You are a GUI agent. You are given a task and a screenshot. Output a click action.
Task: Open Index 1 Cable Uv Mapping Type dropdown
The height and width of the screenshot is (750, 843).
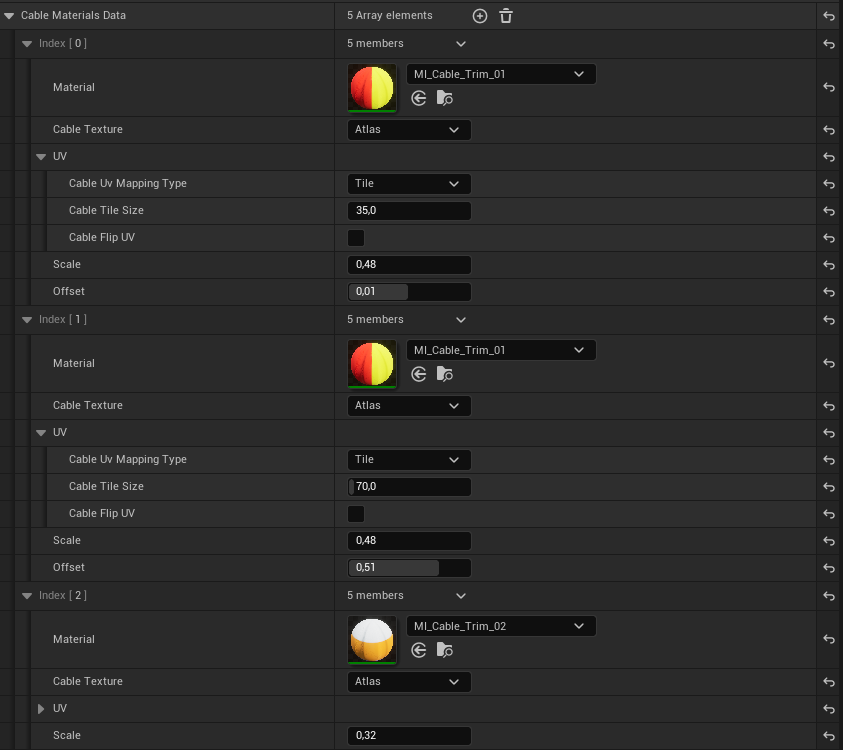click(x=409, y=460)
